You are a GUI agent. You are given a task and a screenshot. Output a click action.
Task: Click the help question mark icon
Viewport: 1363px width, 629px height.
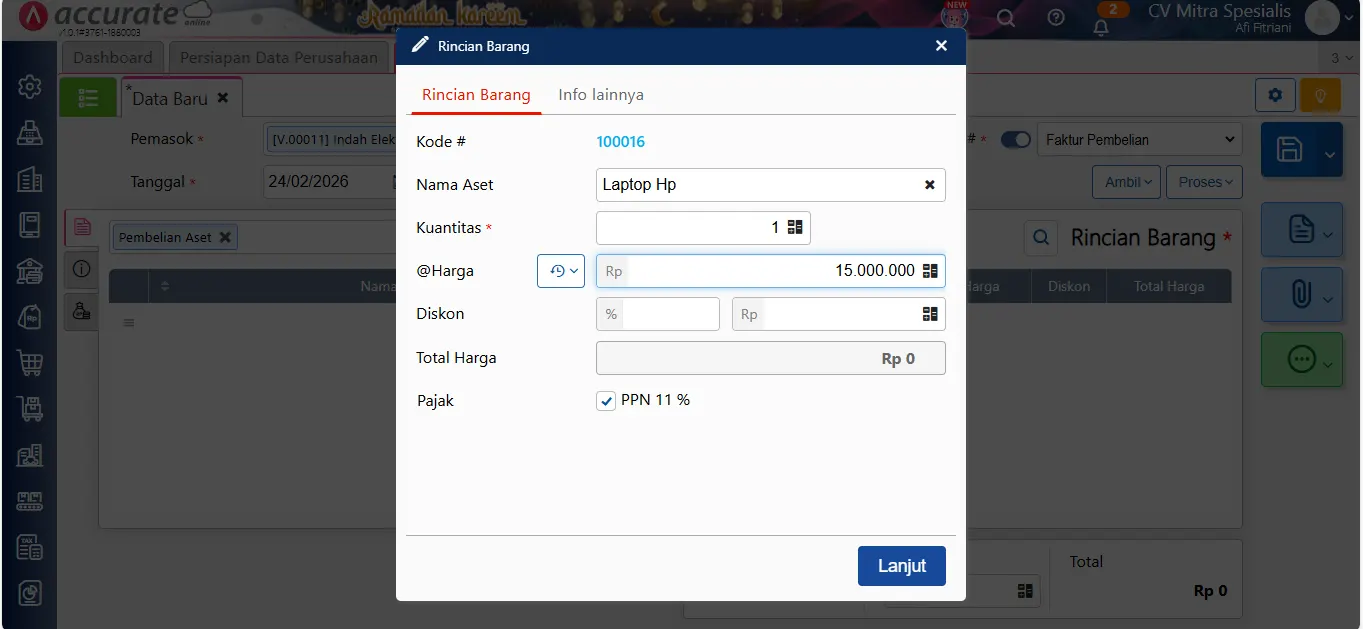pyautogui.click(x=1056, y=18)
